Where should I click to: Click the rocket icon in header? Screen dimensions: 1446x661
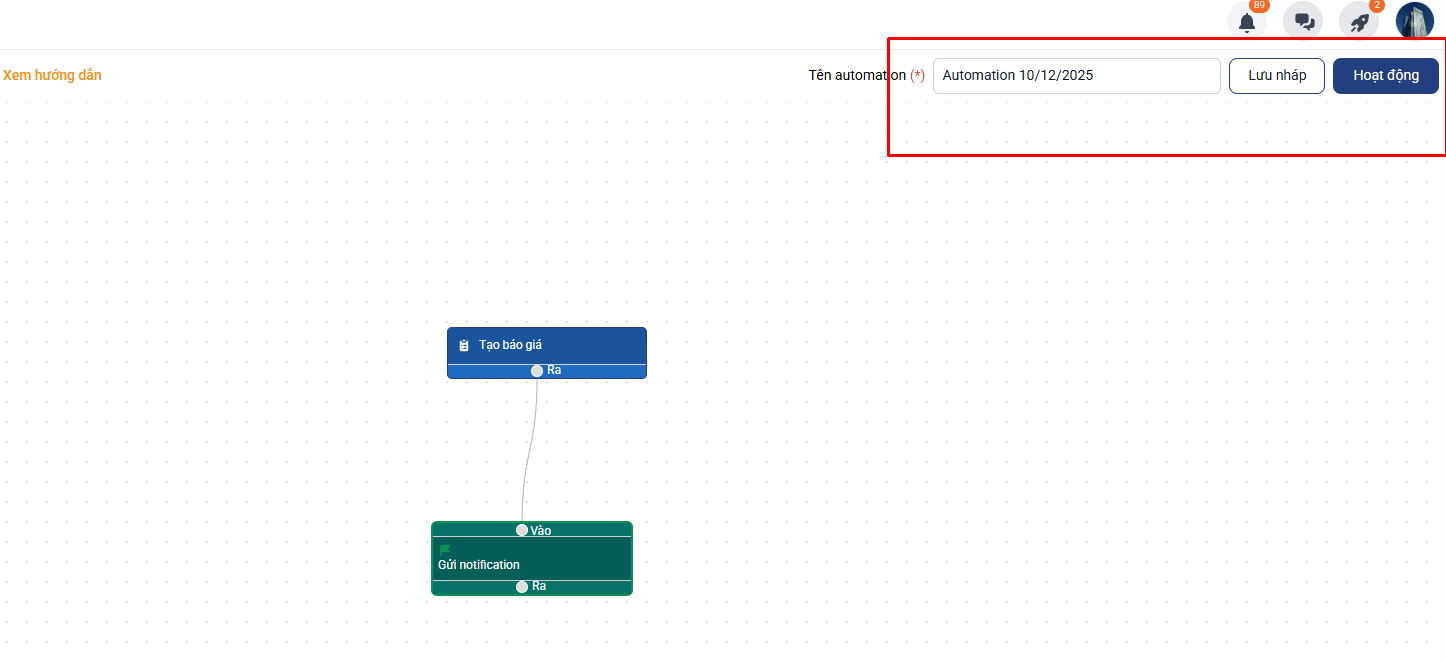1358,22
